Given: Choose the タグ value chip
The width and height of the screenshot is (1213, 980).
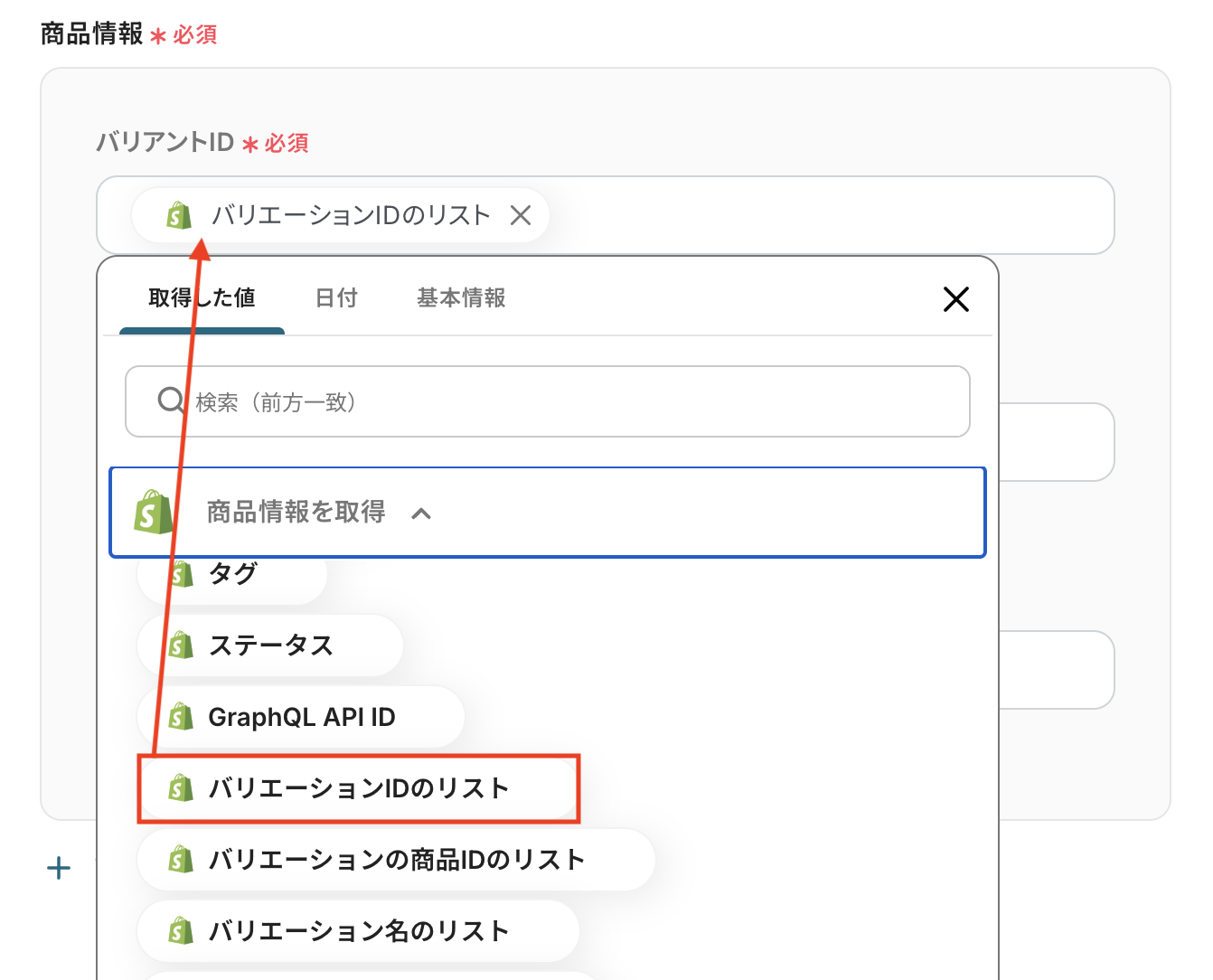Looking at the screenshot, I should [233, 575].
